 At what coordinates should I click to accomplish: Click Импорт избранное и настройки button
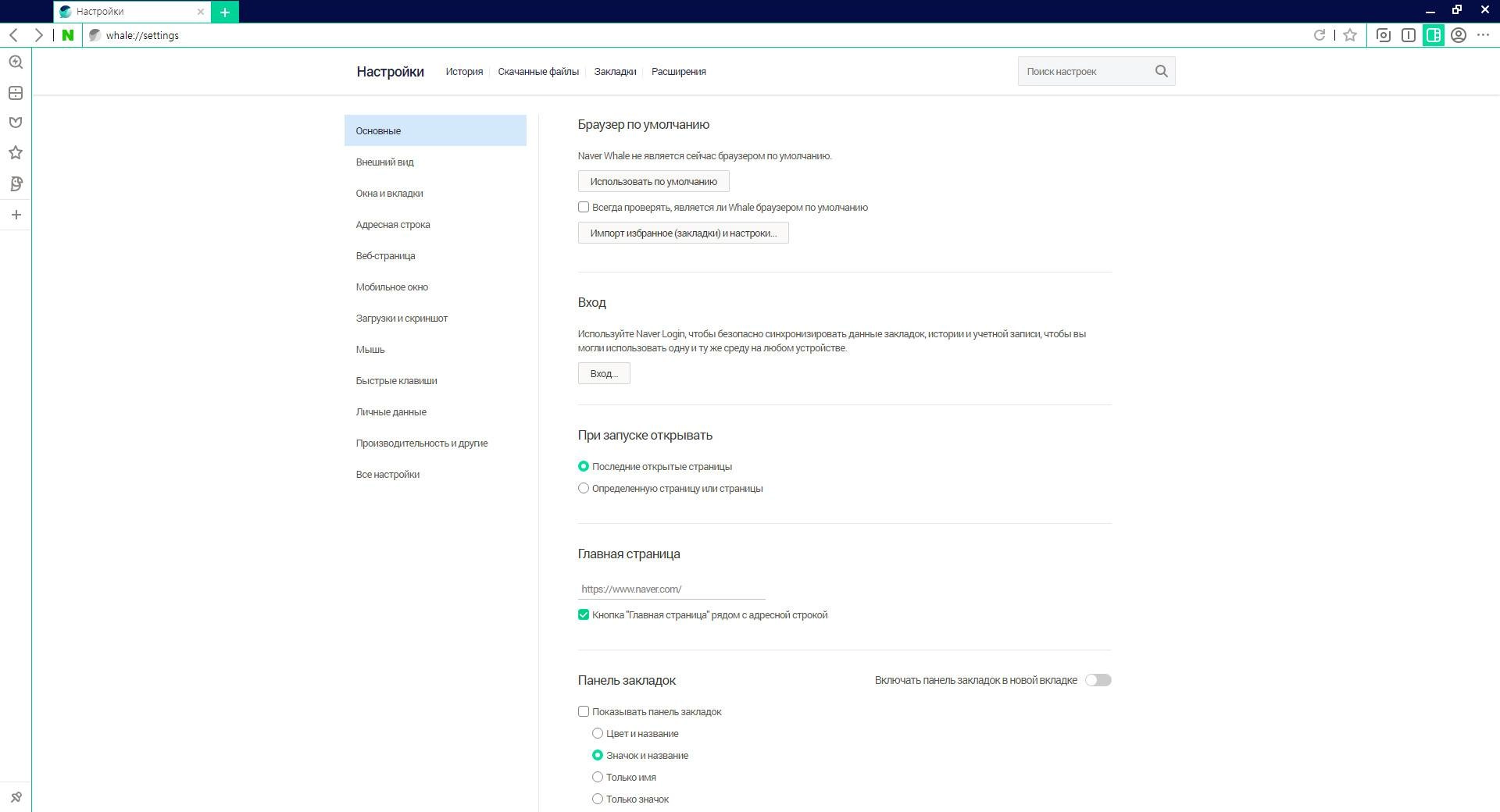[x=683, y=233]
